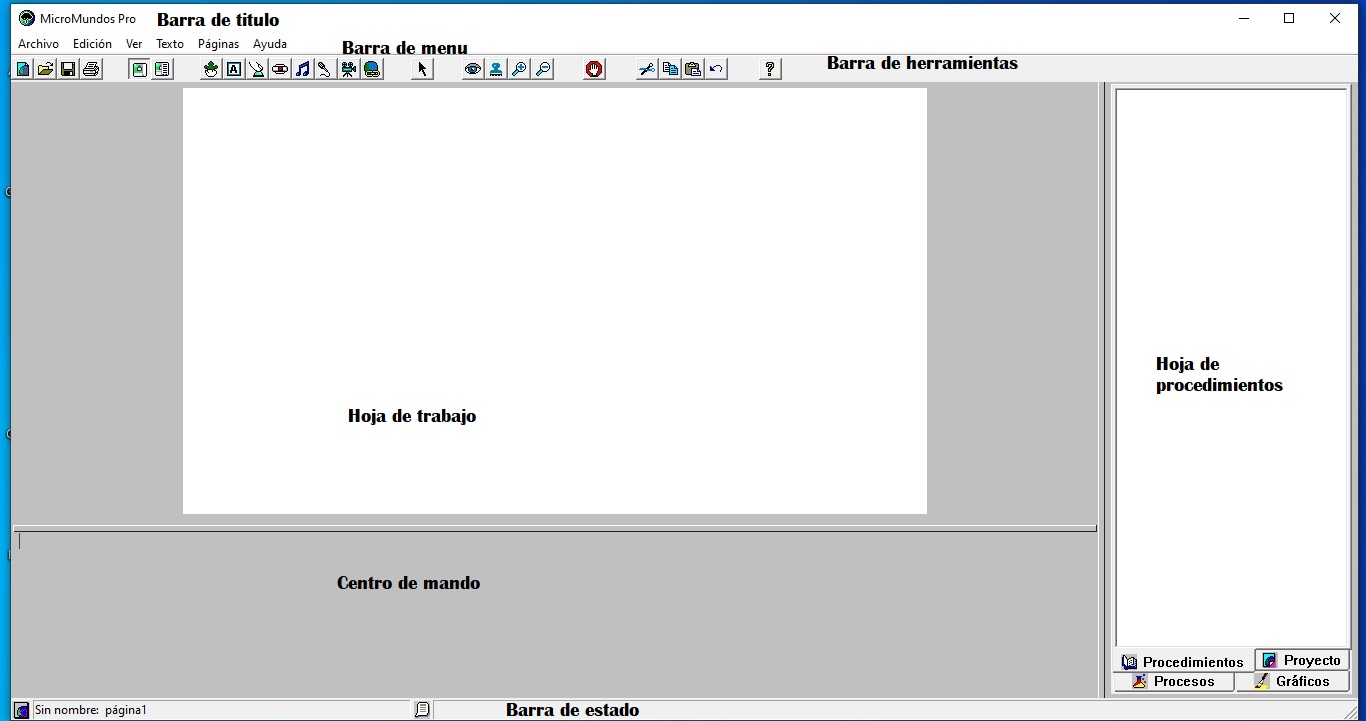Viewport: 1366px width, 721px height.
Task: Choose the microphone sound recording tool
Action: click(325, 69)
